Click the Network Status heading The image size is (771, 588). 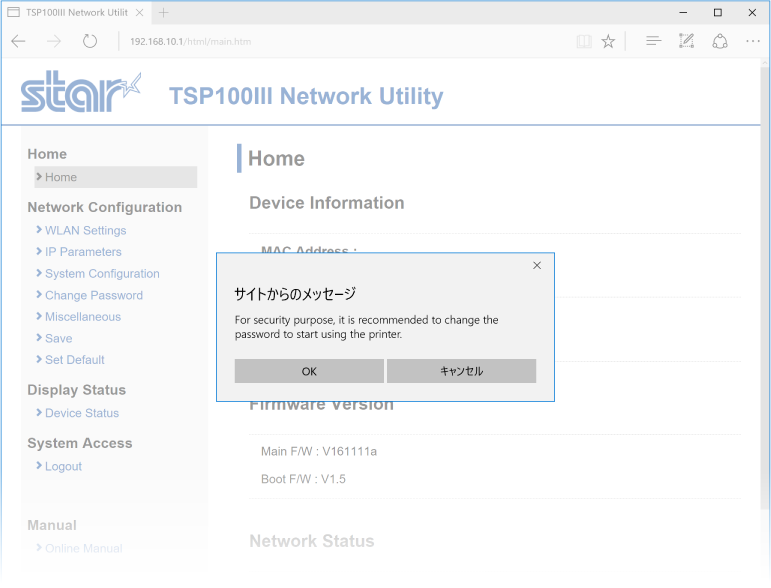click(312, 541)
